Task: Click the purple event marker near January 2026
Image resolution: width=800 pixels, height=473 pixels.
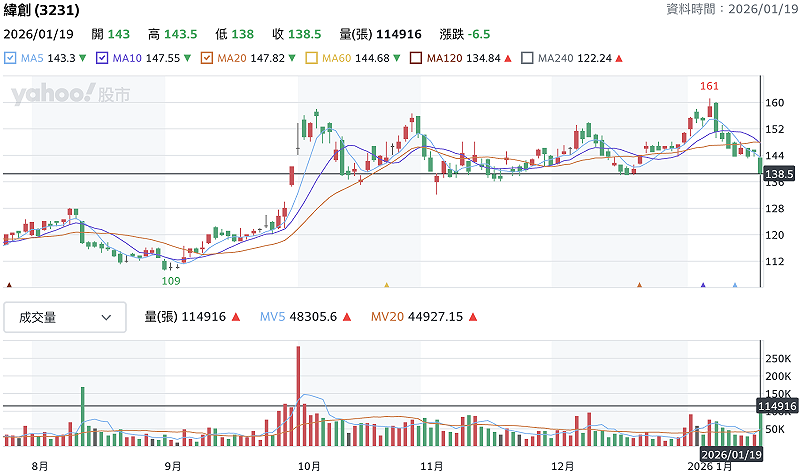Action: [704, 285]
